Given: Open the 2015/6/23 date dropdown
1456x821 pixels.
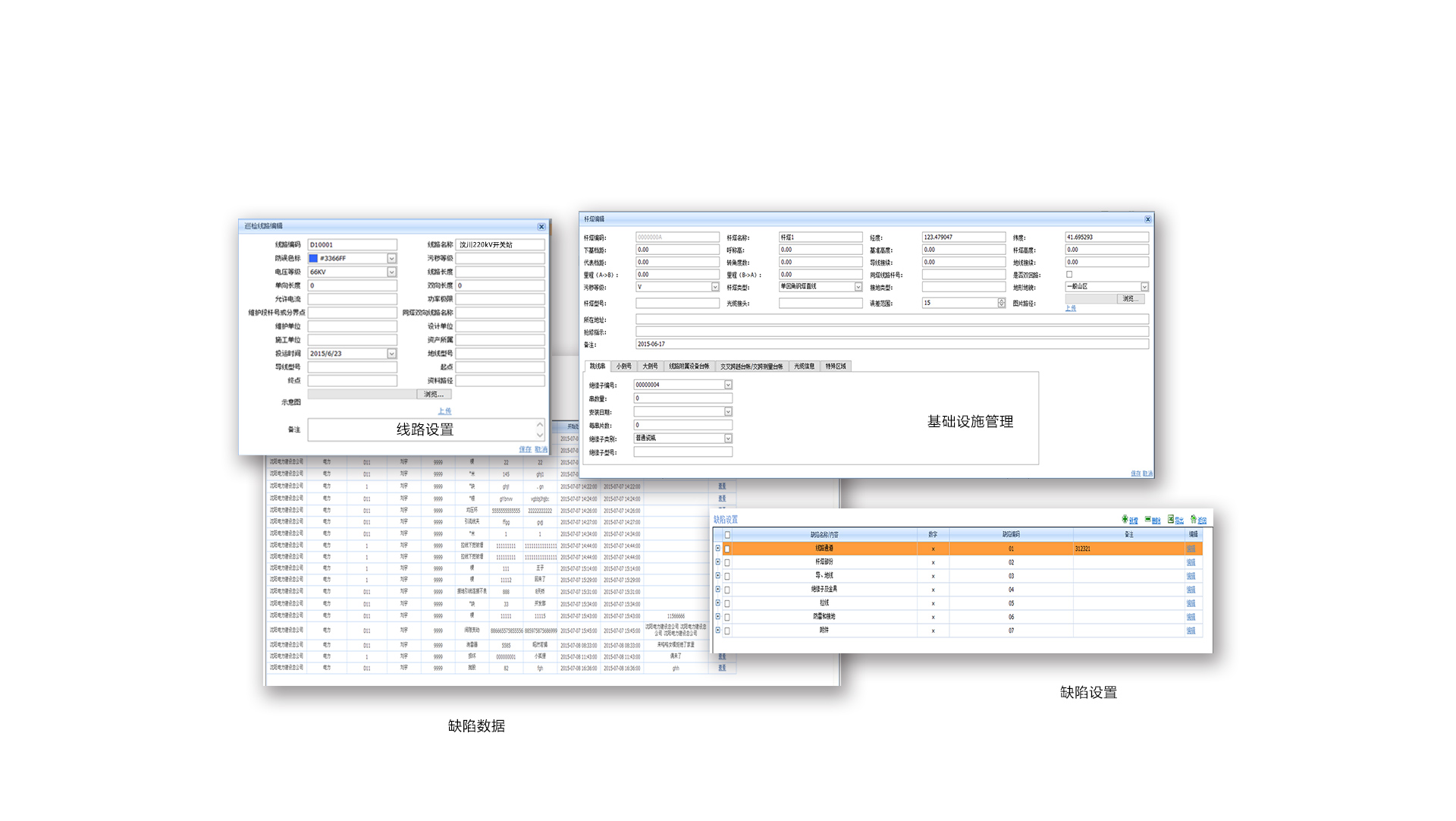Looking at the screenshot, I should click(x=391, y=354).
